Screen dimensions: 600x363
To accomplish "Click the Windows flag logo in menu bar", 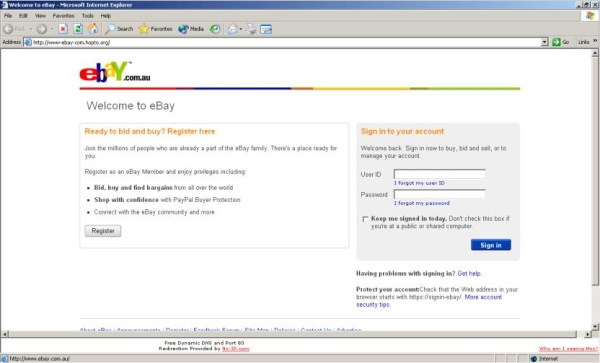I will pos(590,16).
